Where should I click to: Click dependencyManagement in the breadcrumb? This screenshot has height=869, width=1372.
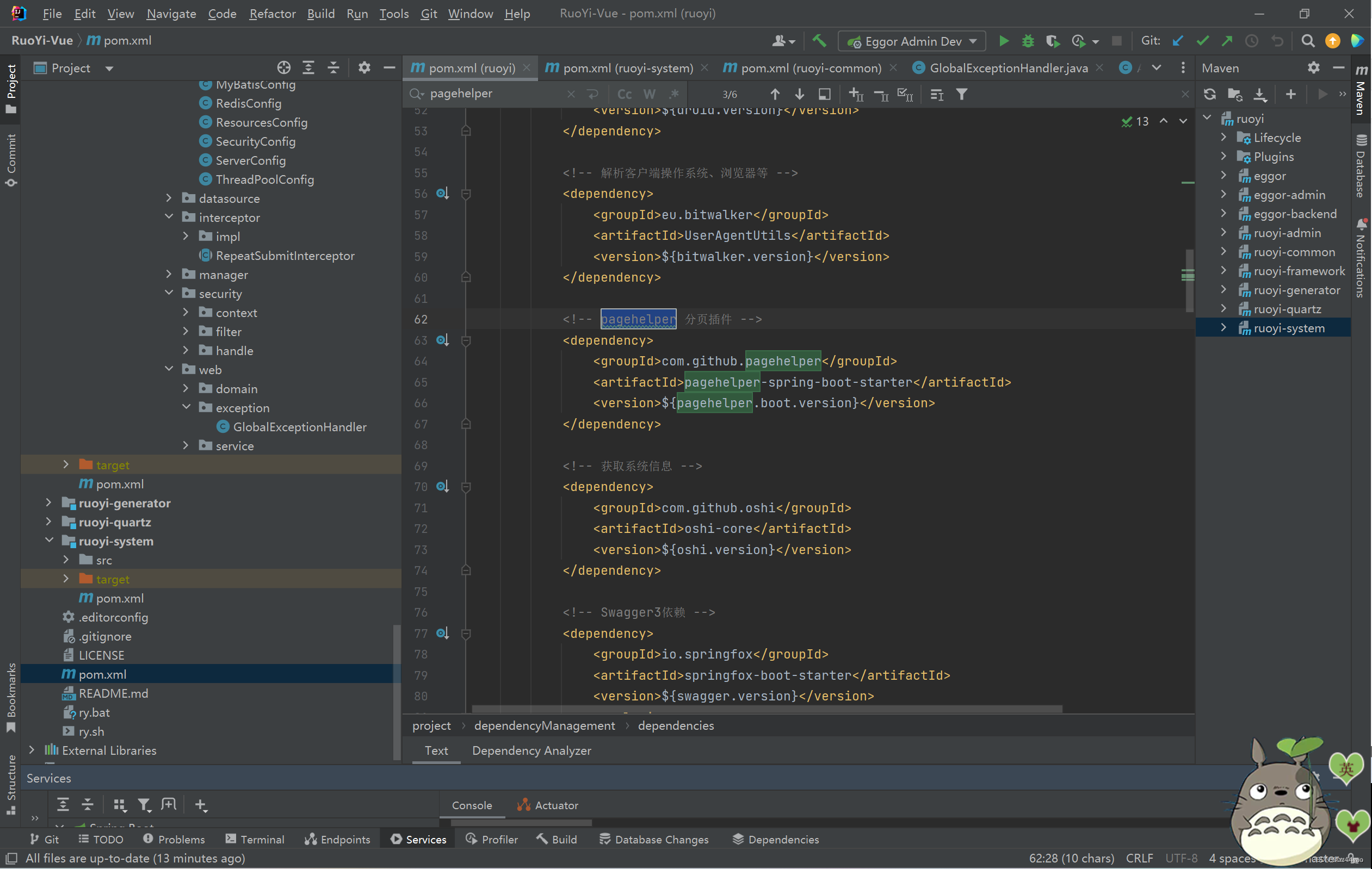coord(544,725)
